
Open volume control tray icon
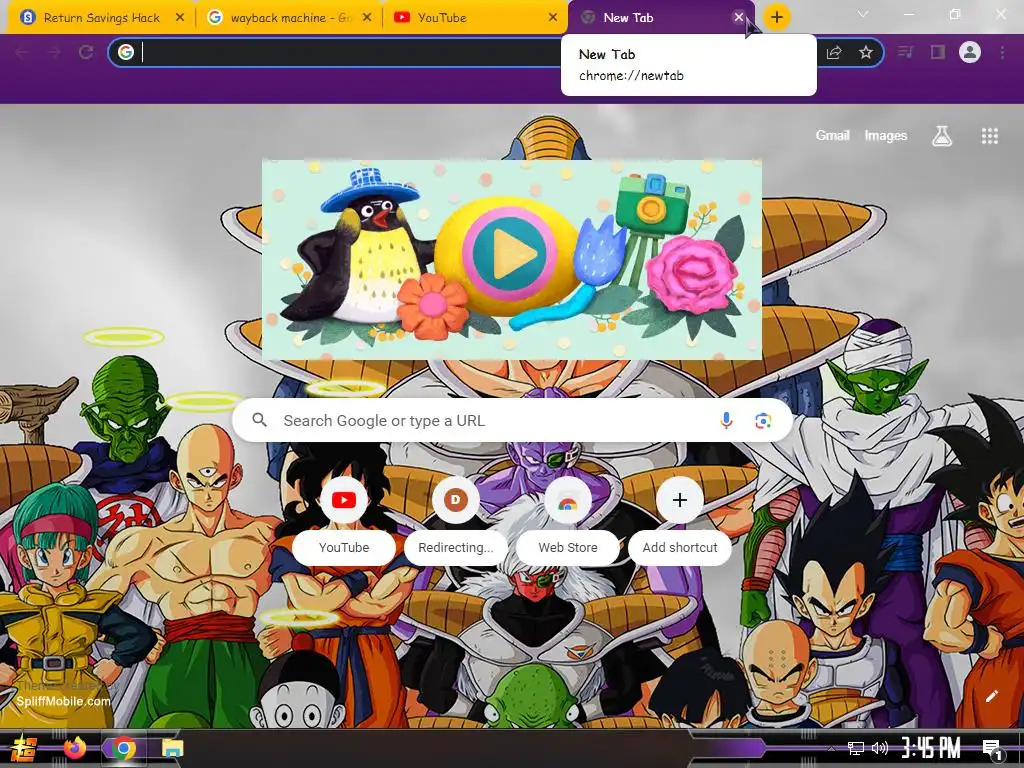coord(880,748)
